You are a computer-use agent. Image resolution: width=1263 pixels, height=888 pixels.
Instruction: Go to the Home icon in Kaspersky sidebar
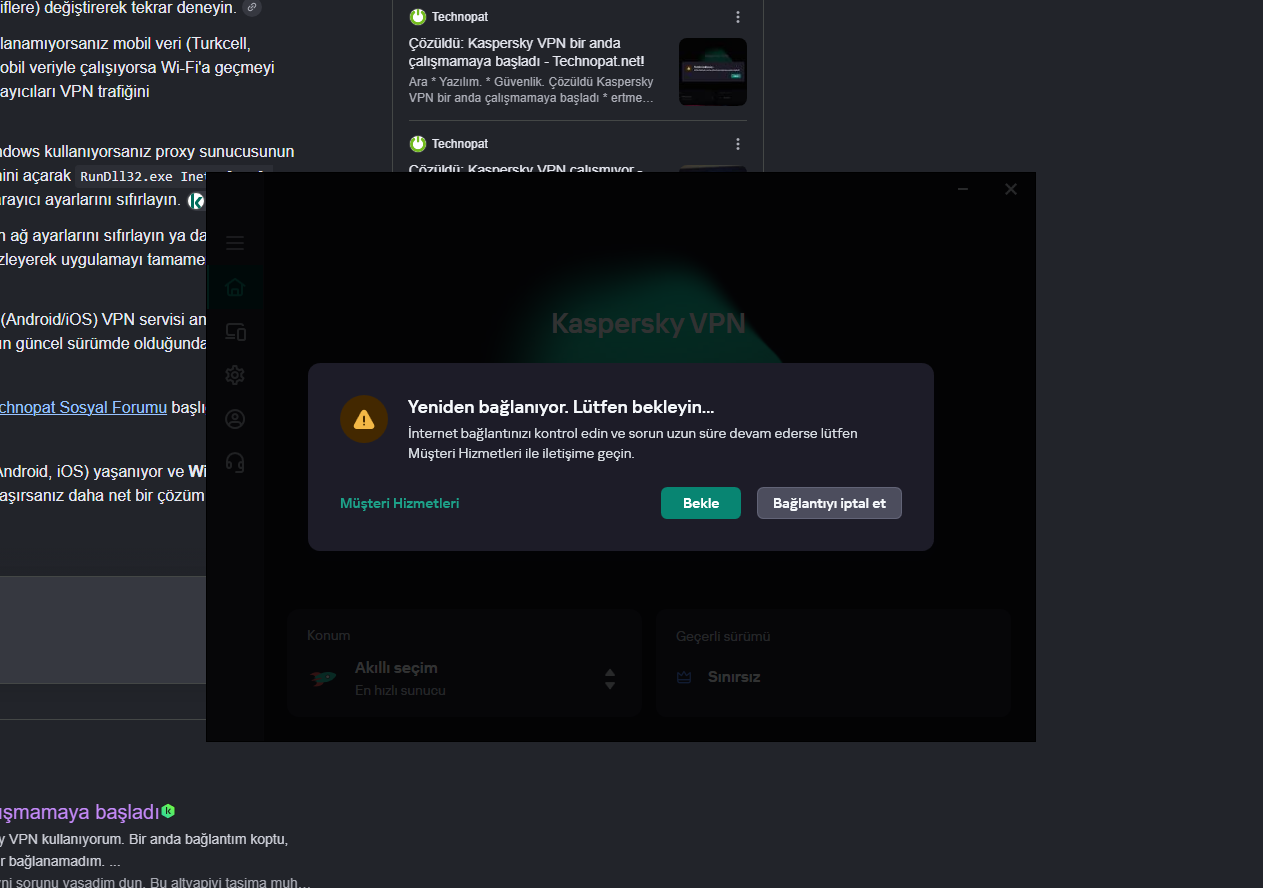click(x=235, y=288)
